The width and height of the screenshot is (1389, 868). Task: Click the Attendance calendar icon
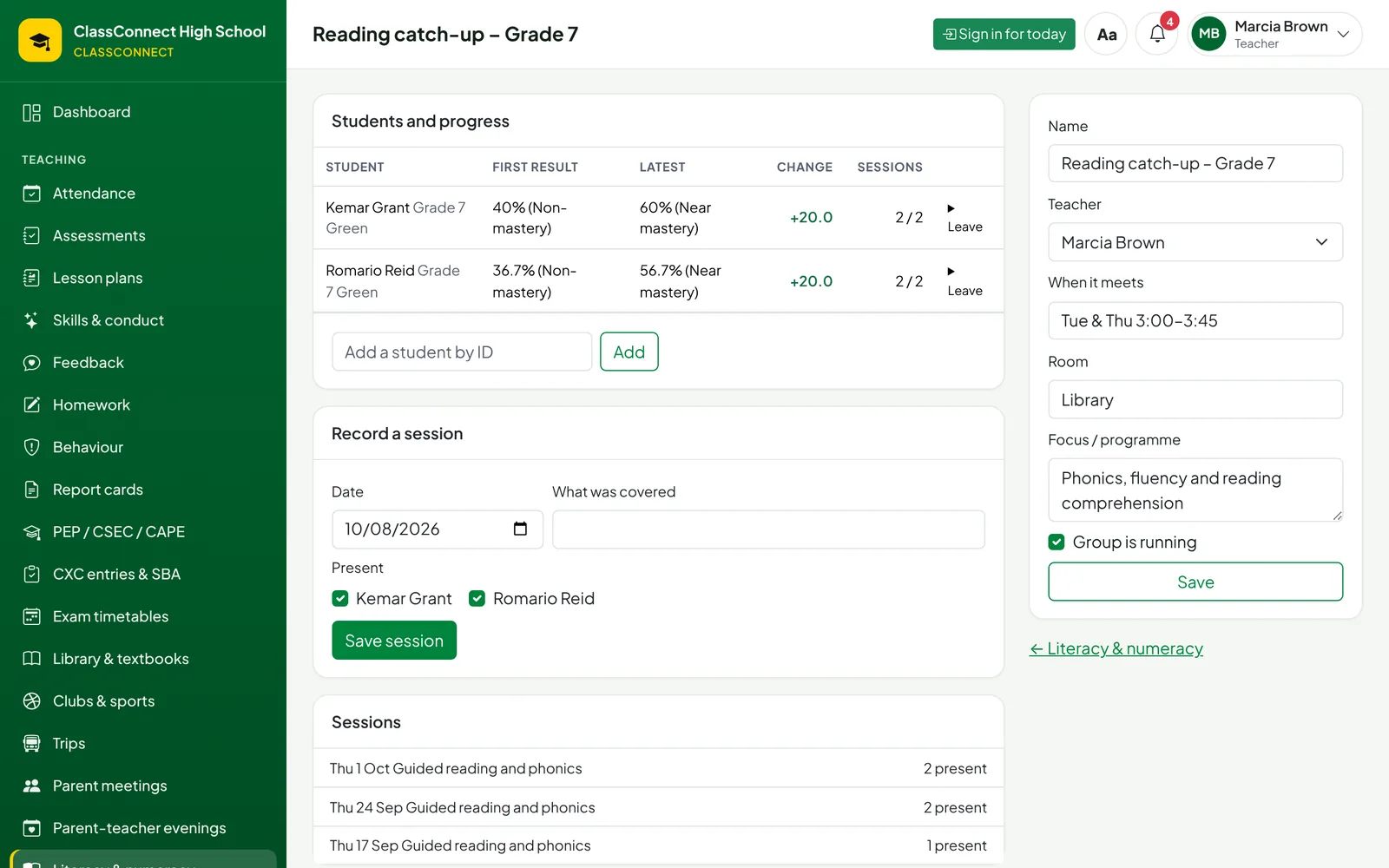pos(32,194)
